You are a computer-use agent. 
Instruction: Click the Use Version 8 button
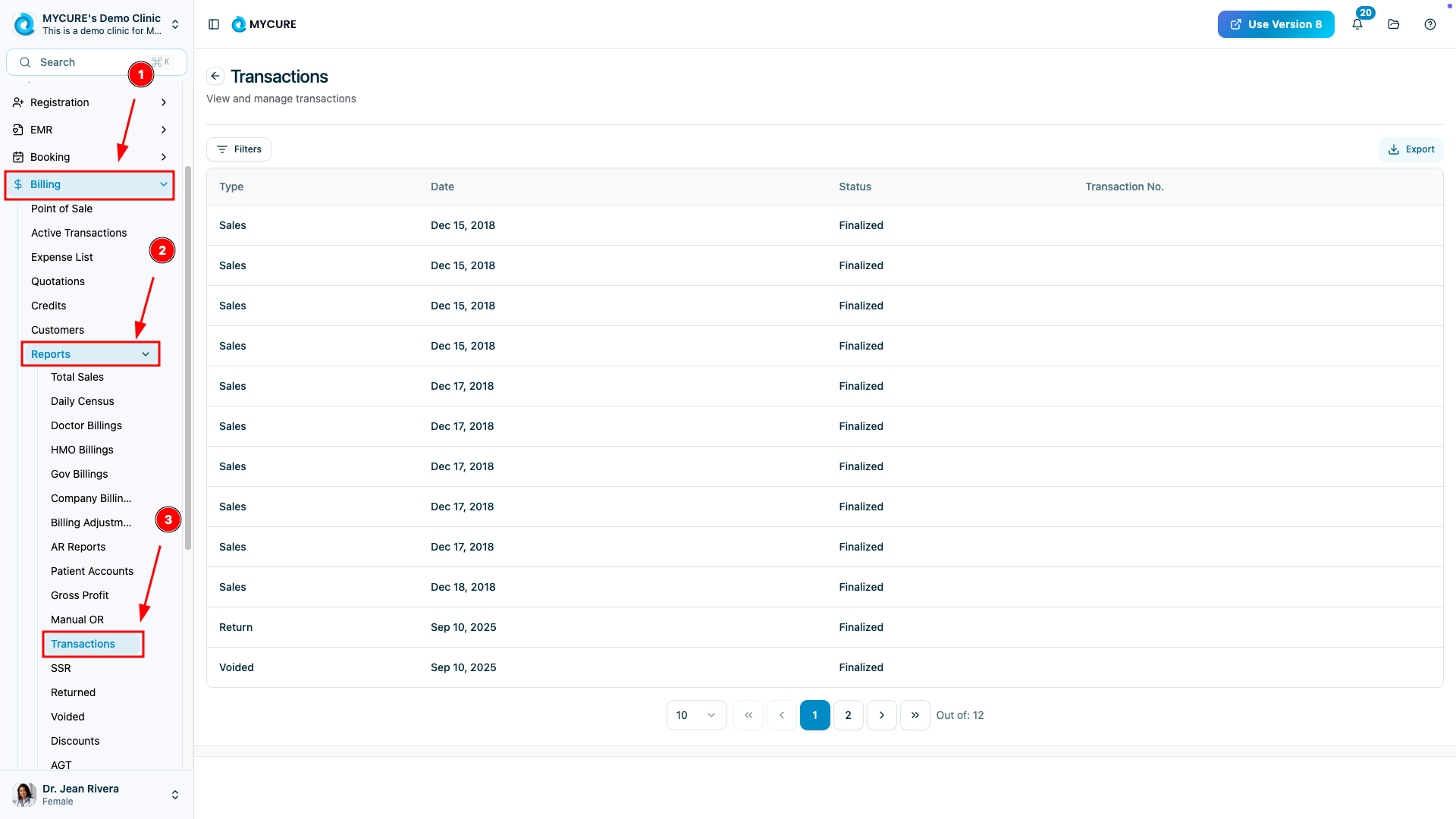[x=1276, y=24]
